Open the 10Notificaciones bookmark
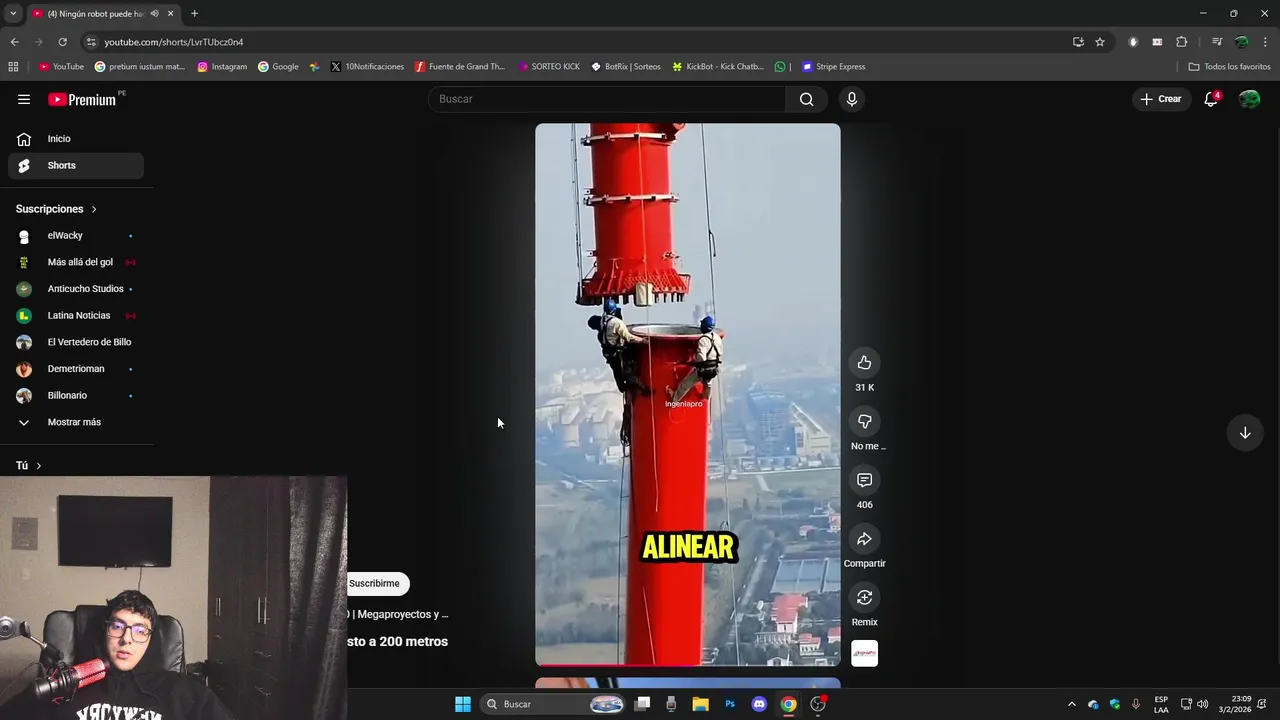This screenshot has width=1280, height=720. (367, 67)
